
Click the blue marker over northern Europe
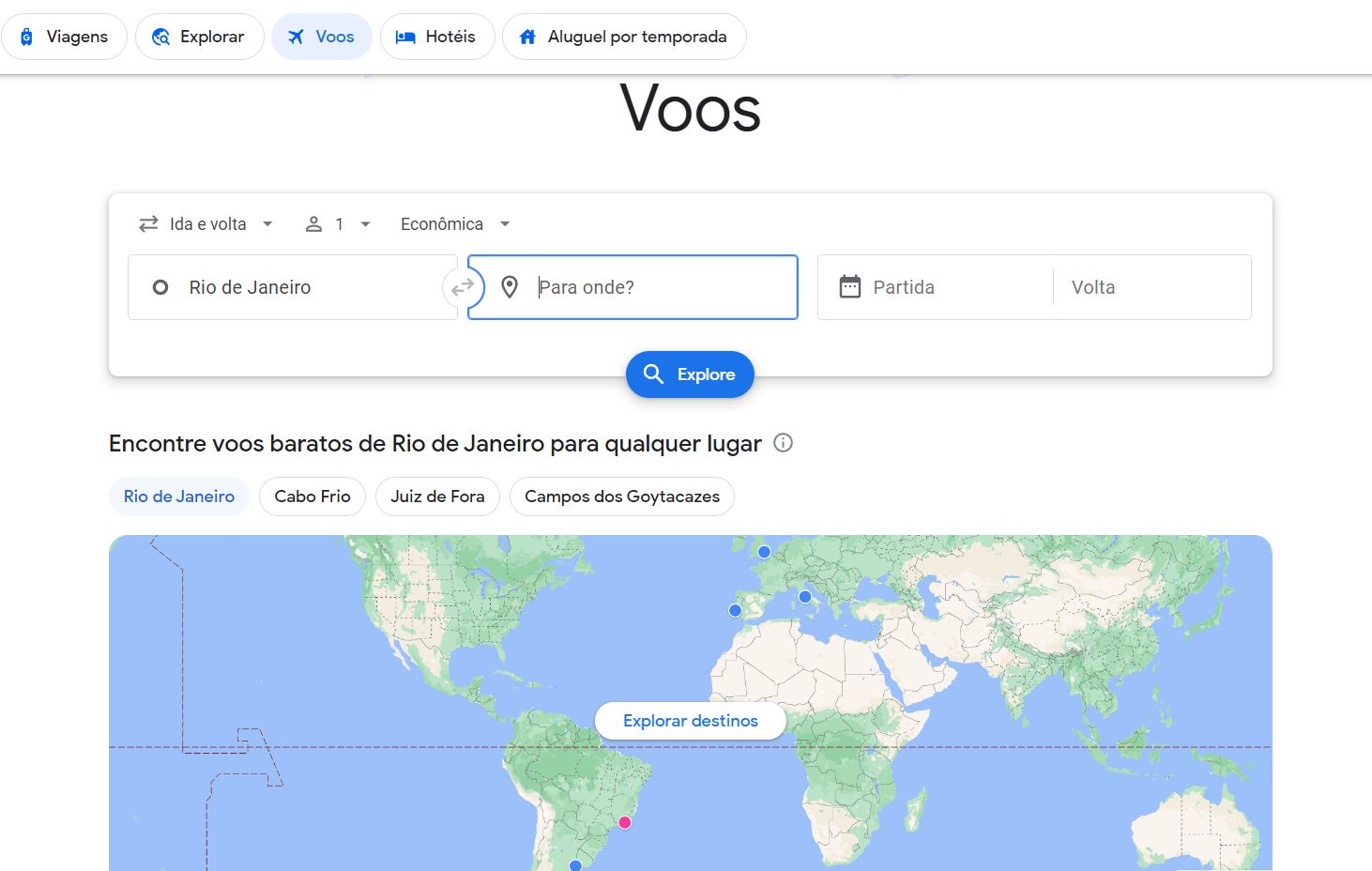764,552
